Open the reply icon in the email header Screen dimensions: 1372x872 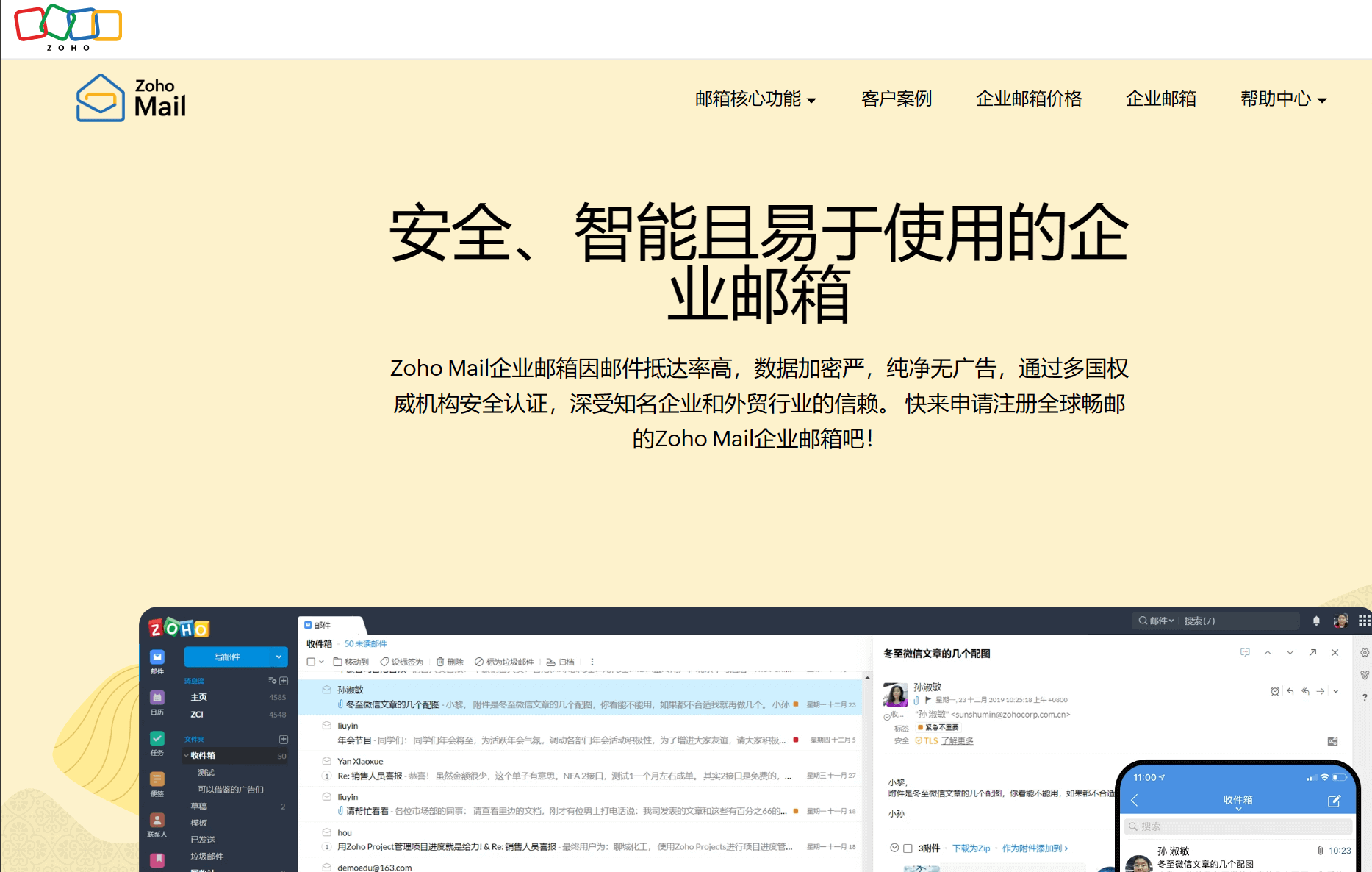pyautogui.click(x=1291, y=691)
